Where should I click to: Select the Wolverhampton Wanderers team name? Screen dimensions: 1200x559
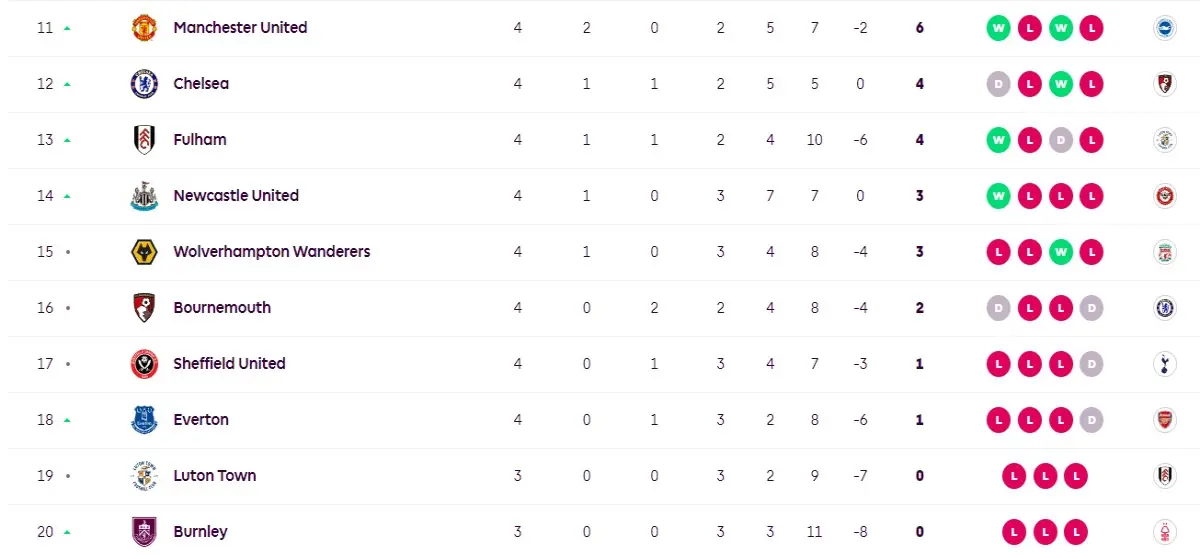271,252
